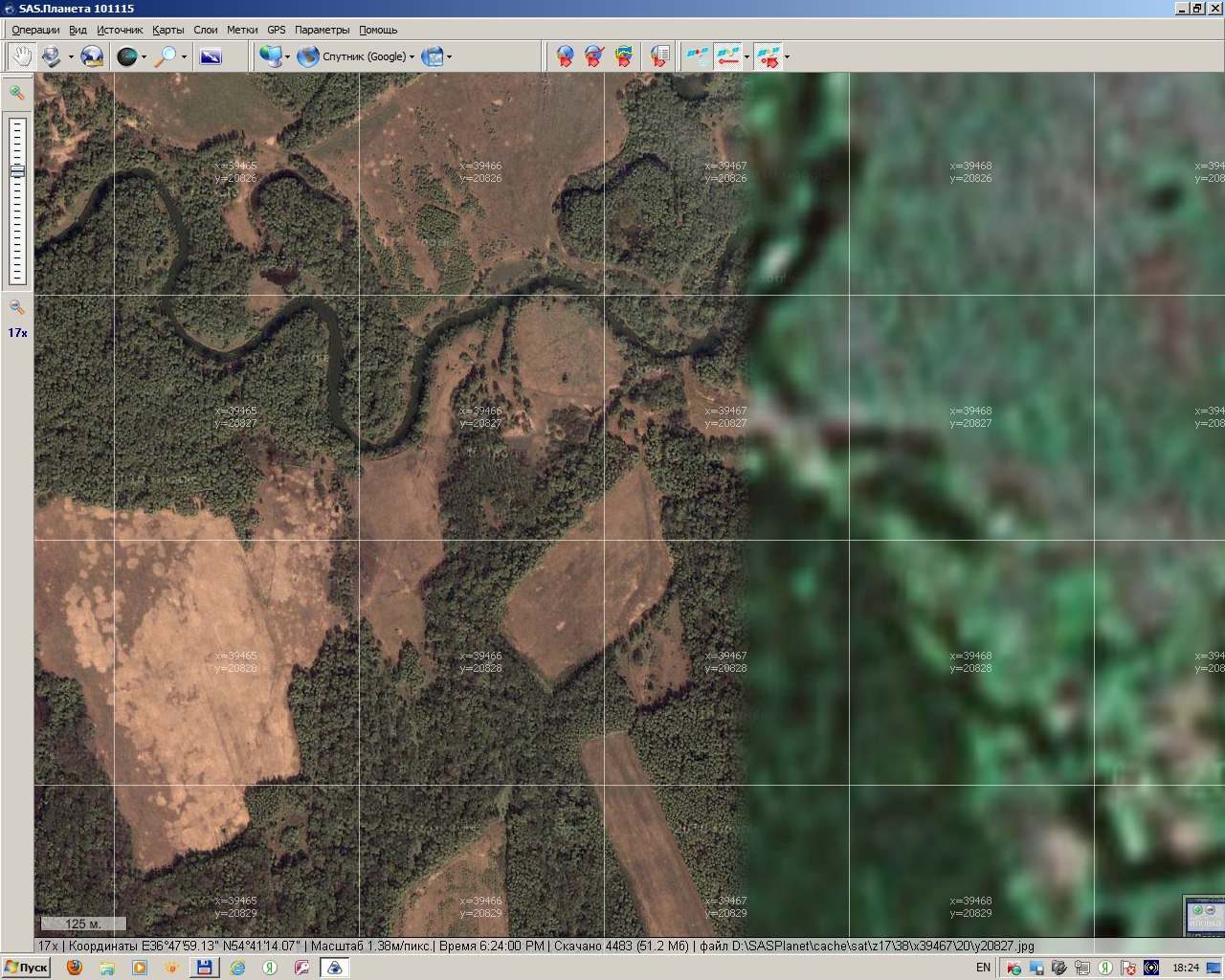Click the Время 6:24:00 PM status entry

(x=492, y=946)
